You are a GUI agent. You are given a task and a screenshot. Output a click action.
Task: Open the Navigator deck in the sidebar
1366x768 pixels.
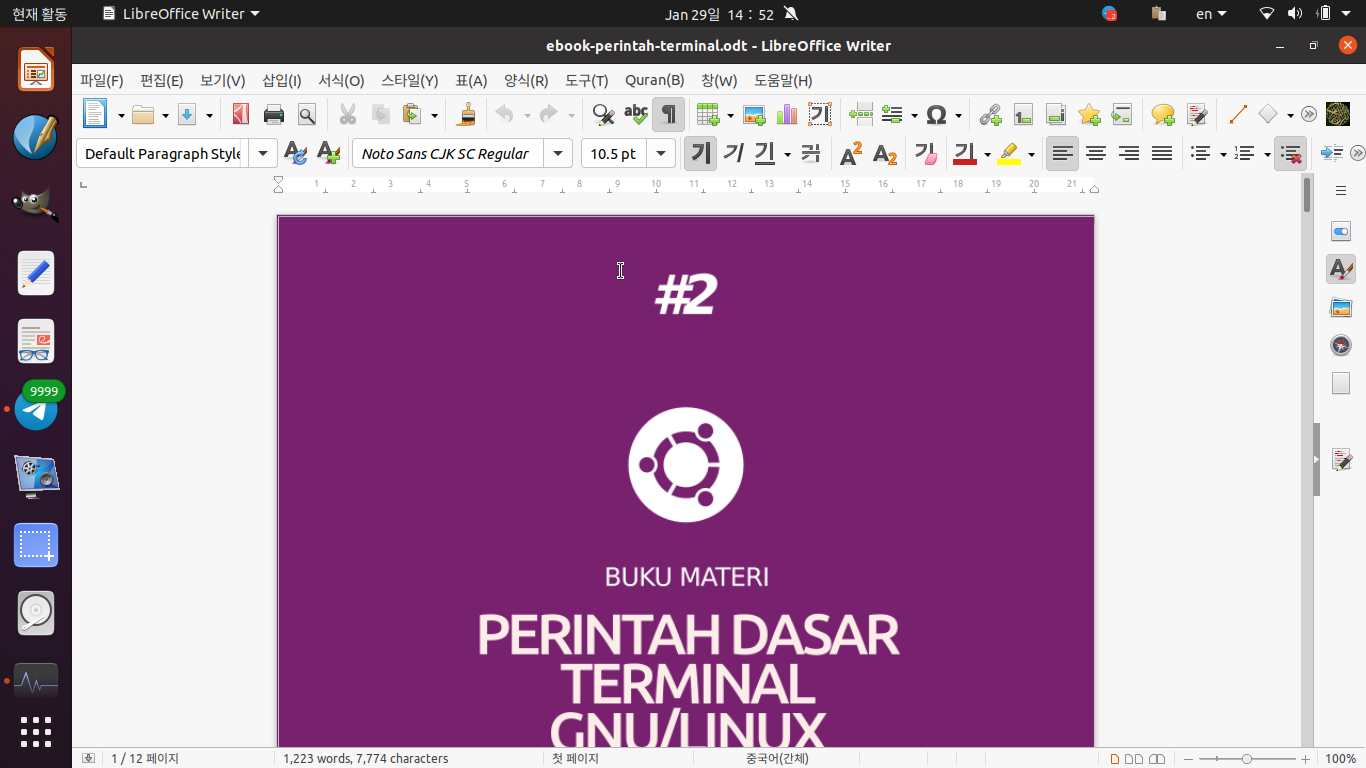[x=1341, y=345]
